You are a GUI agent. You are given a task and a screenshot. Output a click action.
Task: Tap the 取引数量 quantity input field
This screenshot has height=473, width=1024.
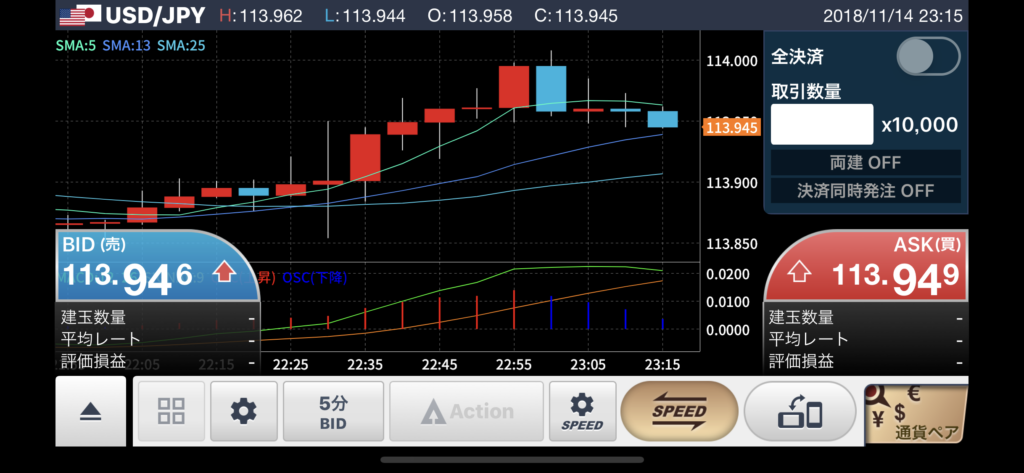(821, 125)
